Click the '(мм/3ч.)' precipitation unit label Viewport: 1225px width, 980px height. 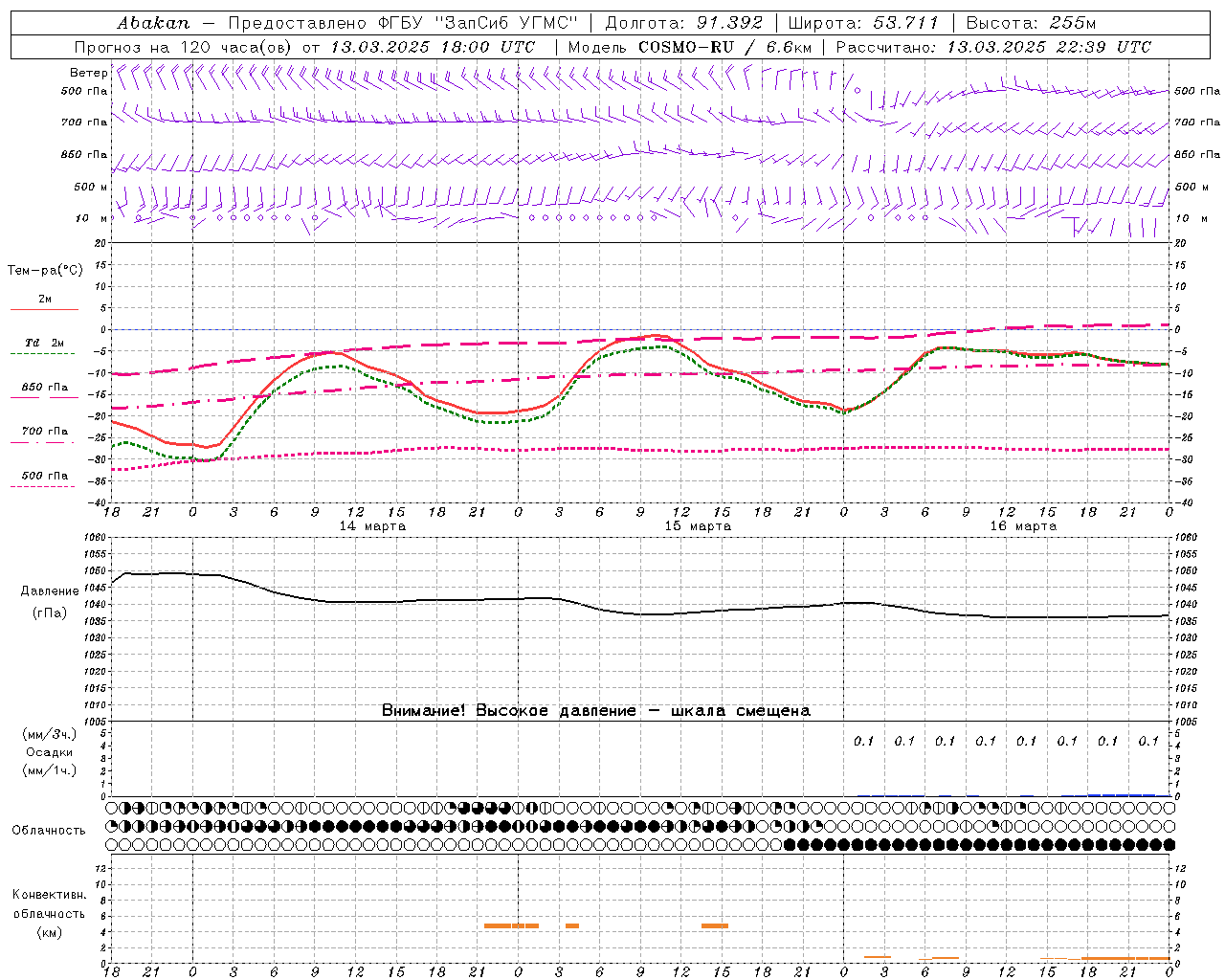[49, 734]
